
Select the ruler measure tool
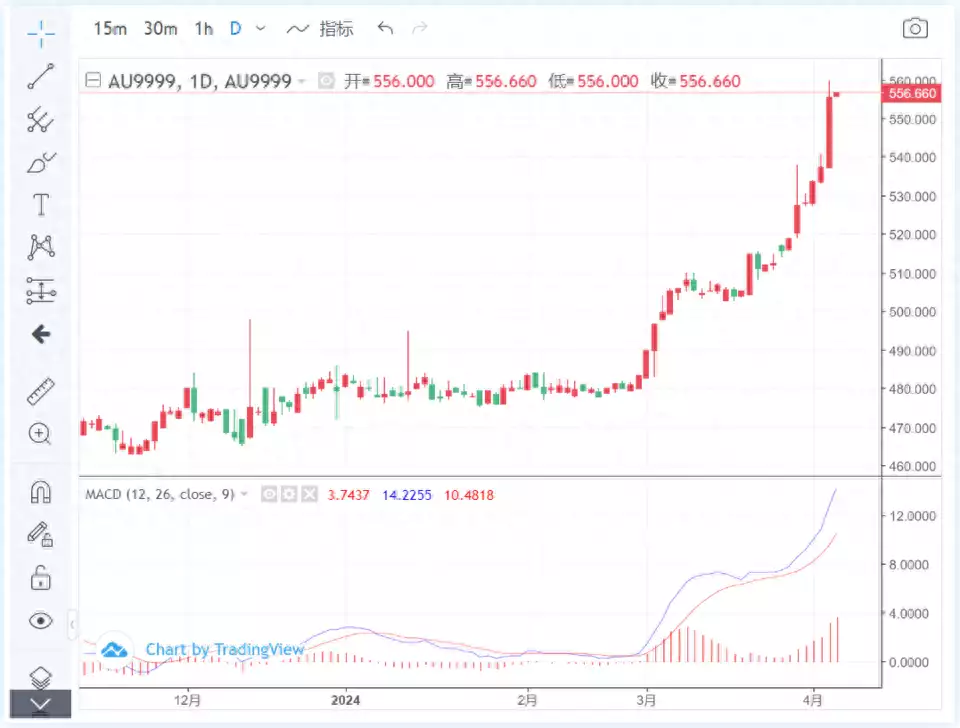click(x=41, y=391)
